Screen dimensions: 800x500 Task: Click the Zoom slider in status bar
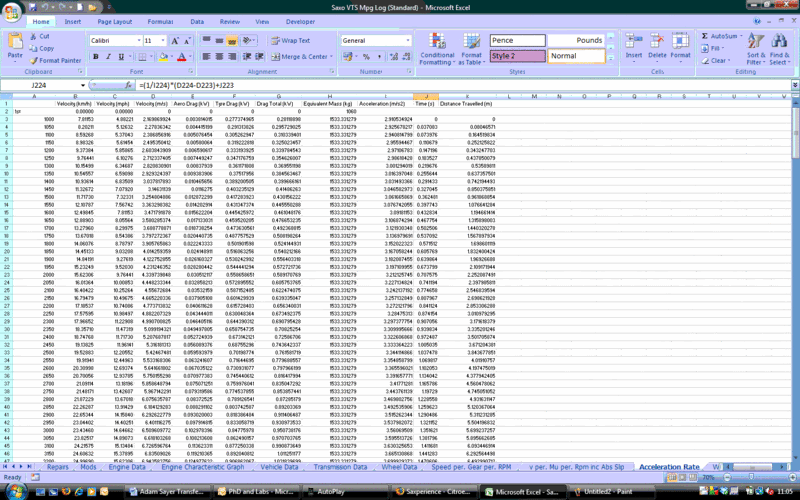click(753, 478)
